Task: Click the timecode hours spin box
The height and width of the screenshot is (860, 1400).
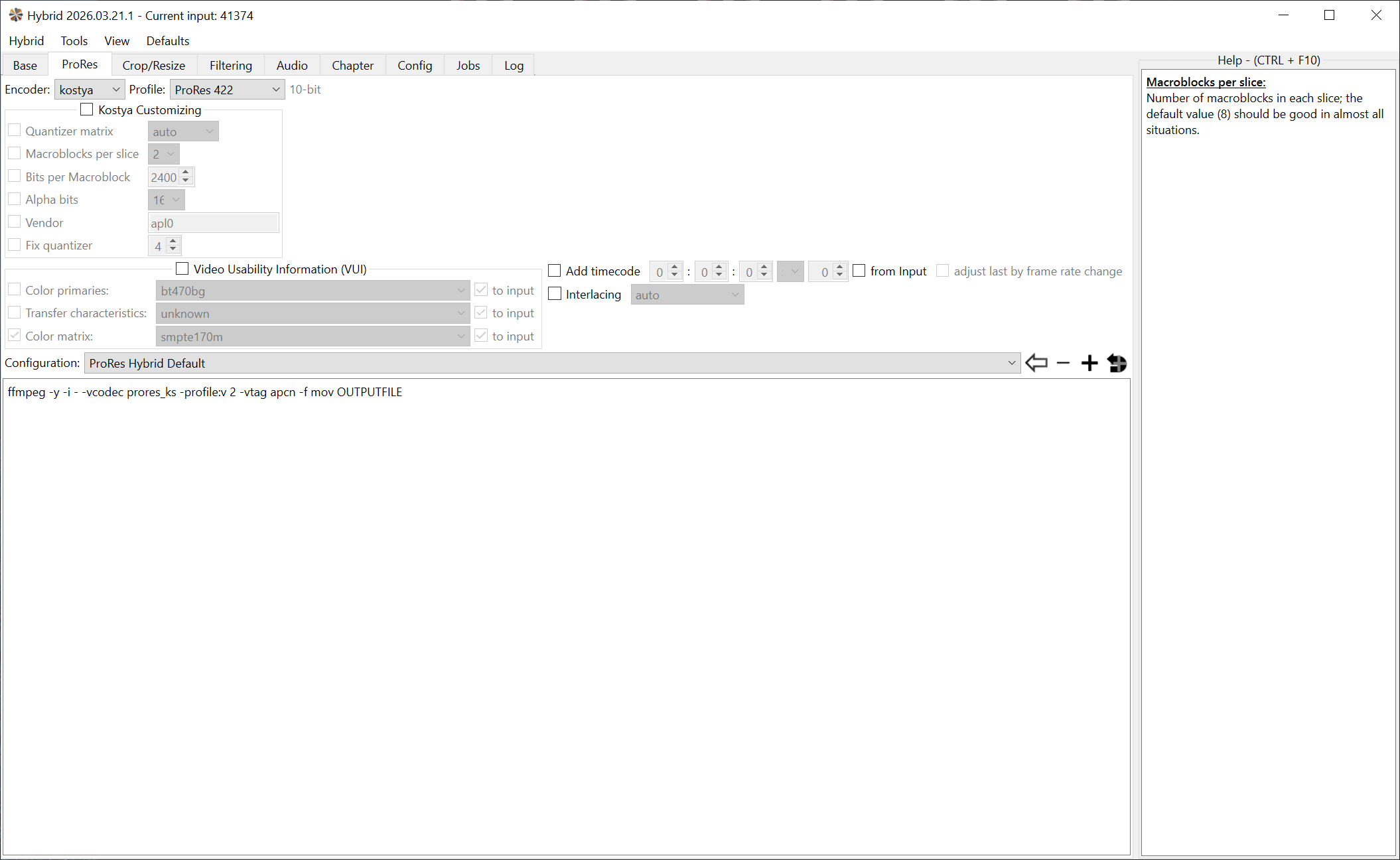Action: click(666, 271)
